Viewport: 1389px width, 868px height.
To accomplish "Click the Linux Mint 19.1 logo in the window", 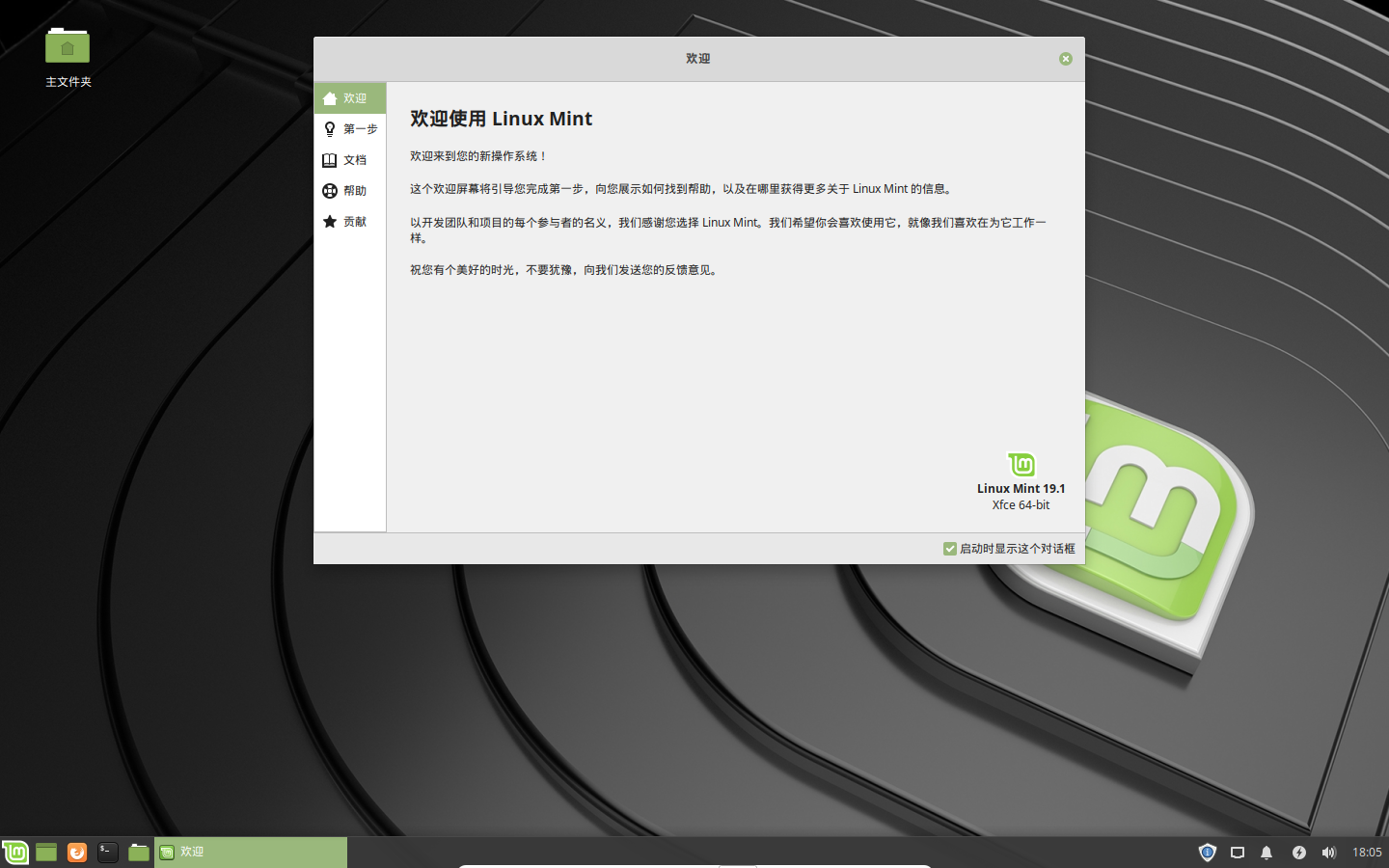I will [x=1021, y=465].
